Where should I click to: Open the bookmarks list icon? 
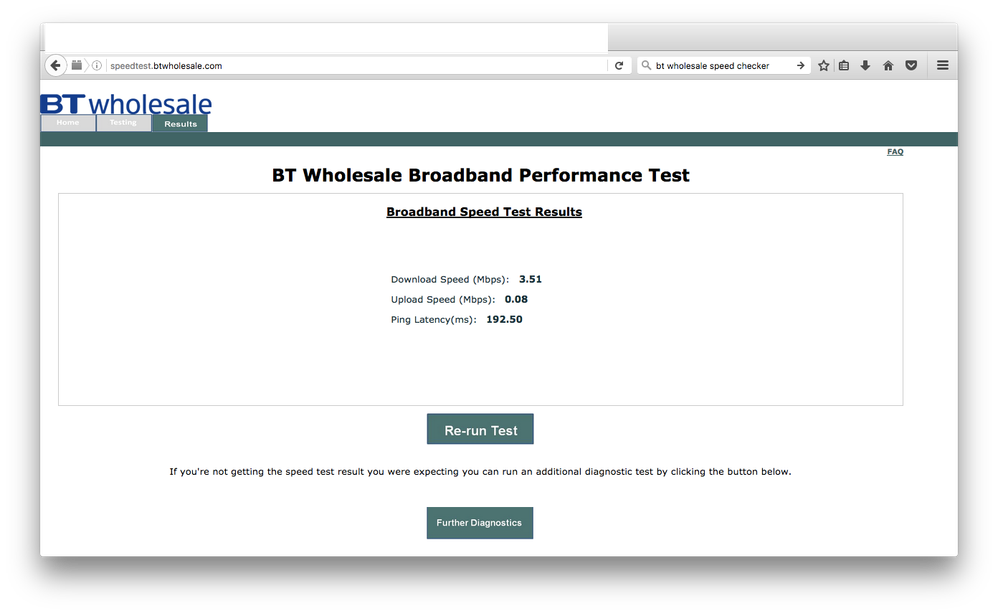[844, 66]
